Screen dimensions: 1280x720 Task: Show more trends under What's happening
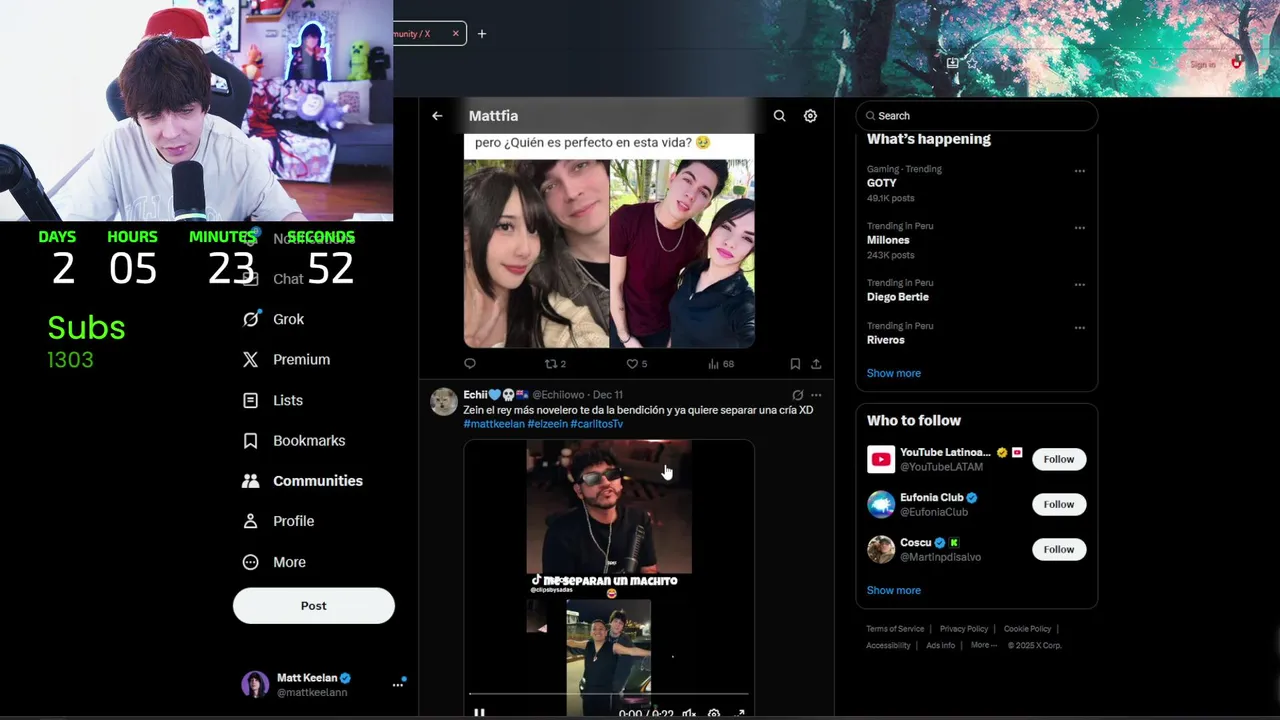coord(894,373)
